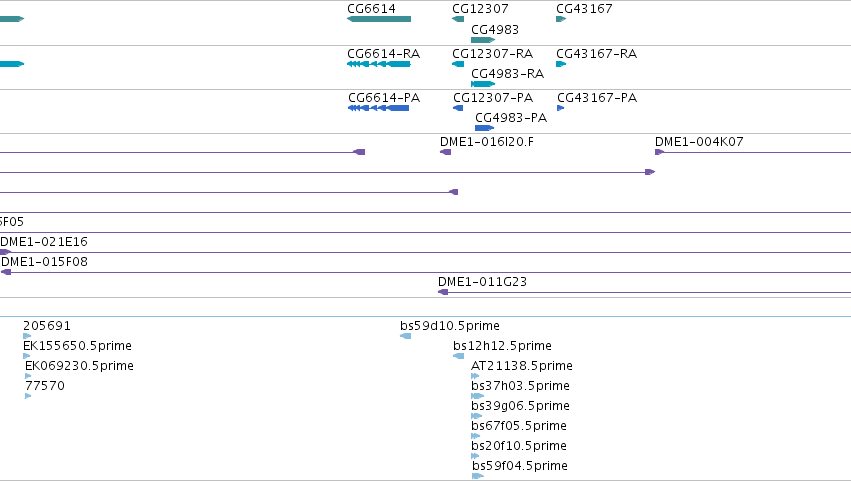Viewport: 851px width, 481px height.
Task: Select the 77570 EST glyph
Action: pos(28,396)
